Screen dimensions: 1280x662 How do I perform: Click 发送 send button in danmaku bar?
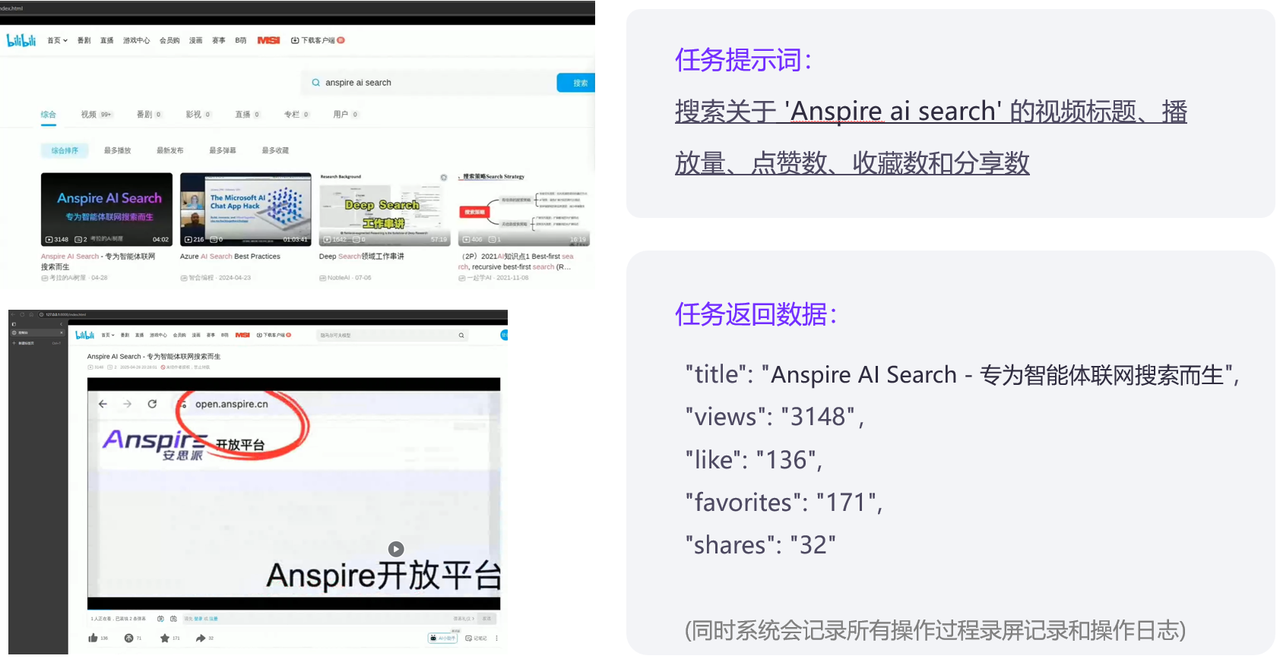point(487,619)
